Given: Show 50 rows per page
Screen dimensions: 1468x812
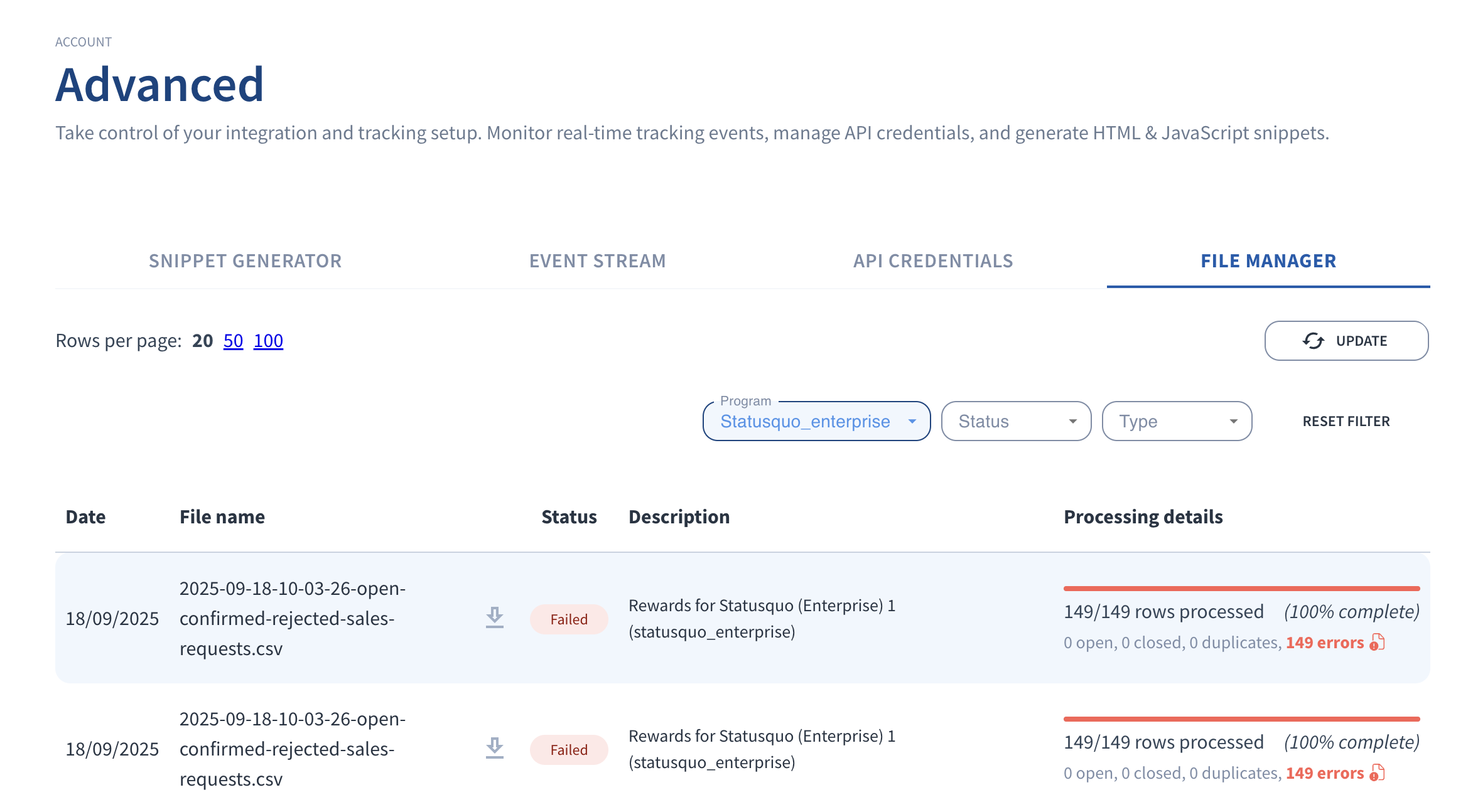Looking at the screenshot, I should tap(233, 341).
